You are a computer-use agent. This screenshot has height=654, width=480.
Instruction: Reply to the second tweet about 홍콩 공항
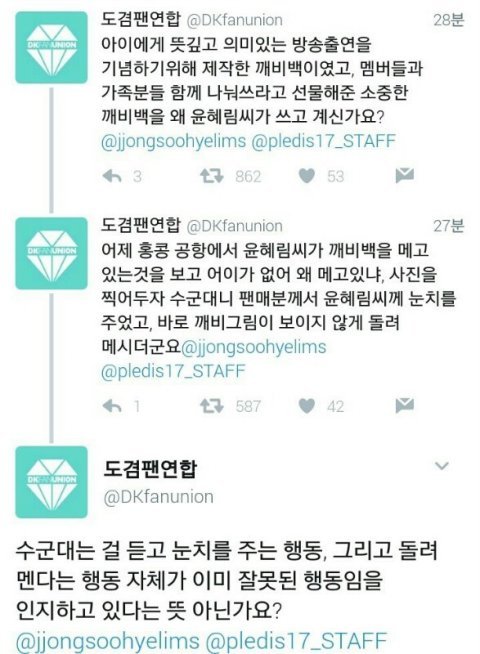pyautogui.click(x=112, y=406)
